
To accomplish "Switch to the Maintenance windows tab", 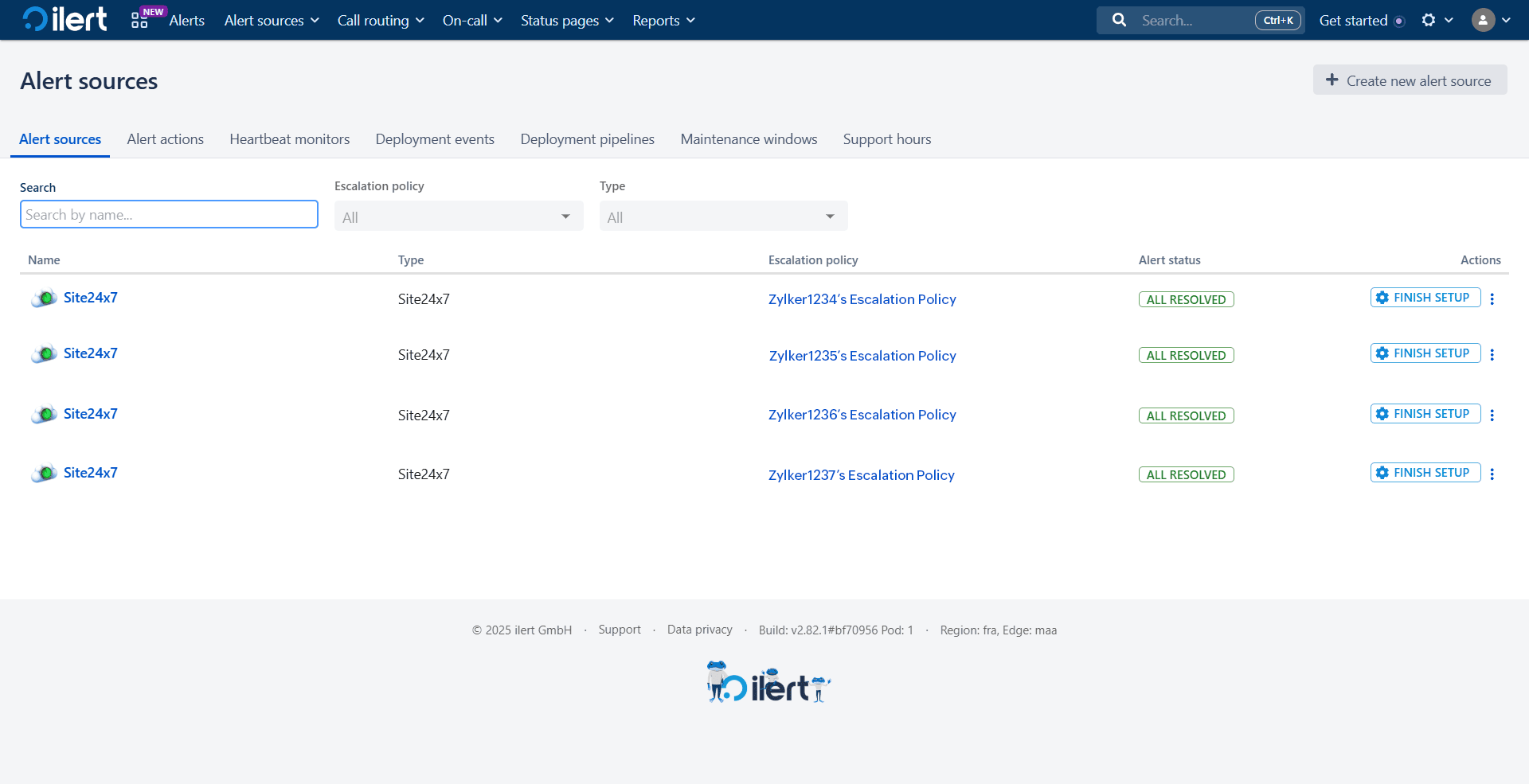I will [x=749, y=139].
